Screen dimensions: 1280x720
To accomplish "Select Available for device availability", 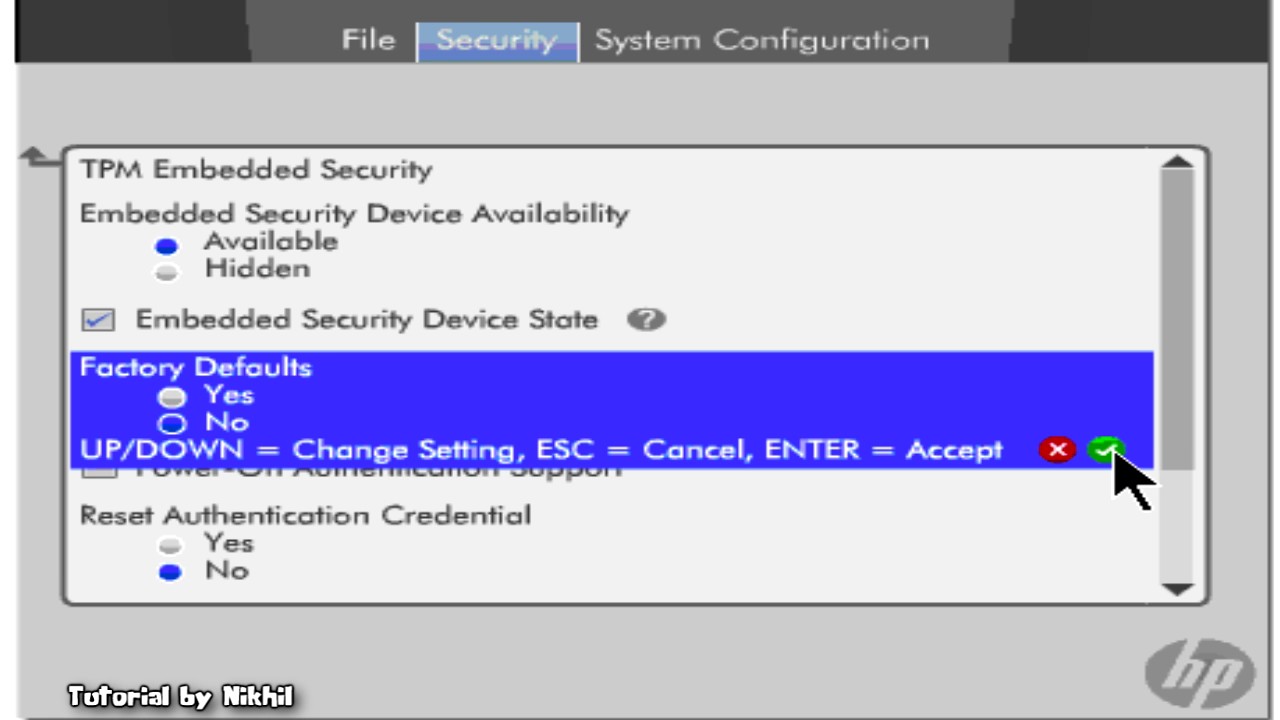I will pyautogui.click(x=168, y=245).
